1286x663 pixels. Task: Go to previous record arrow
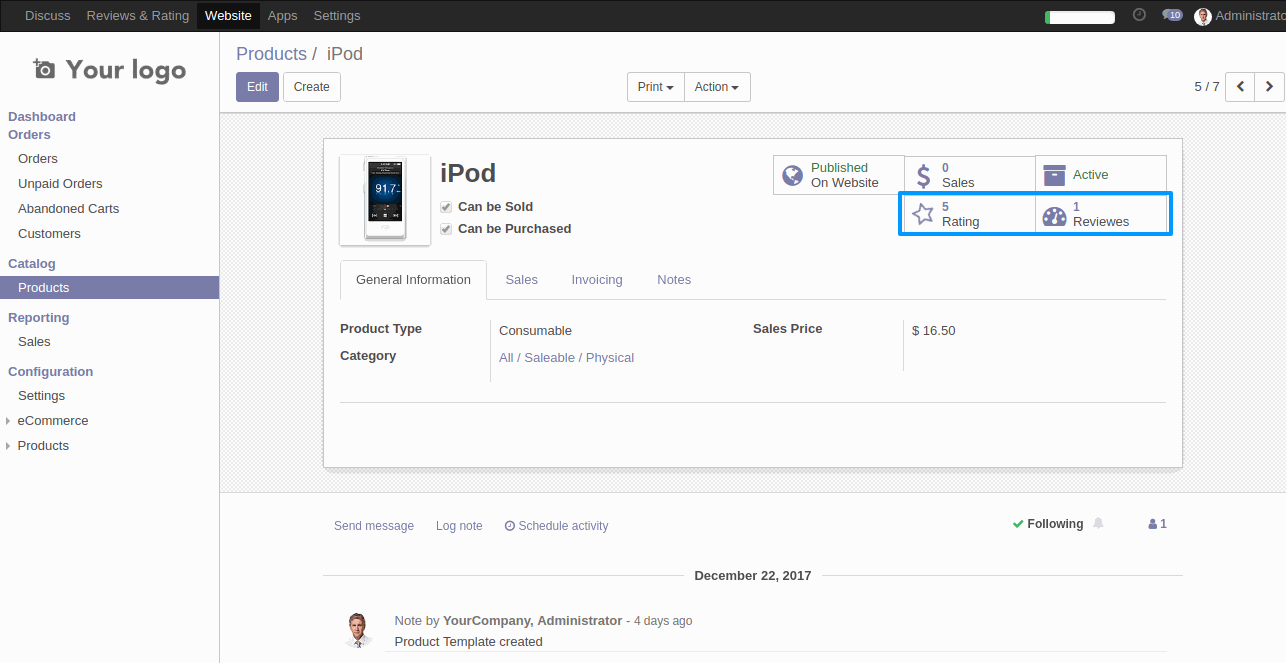coord(1241,87)
